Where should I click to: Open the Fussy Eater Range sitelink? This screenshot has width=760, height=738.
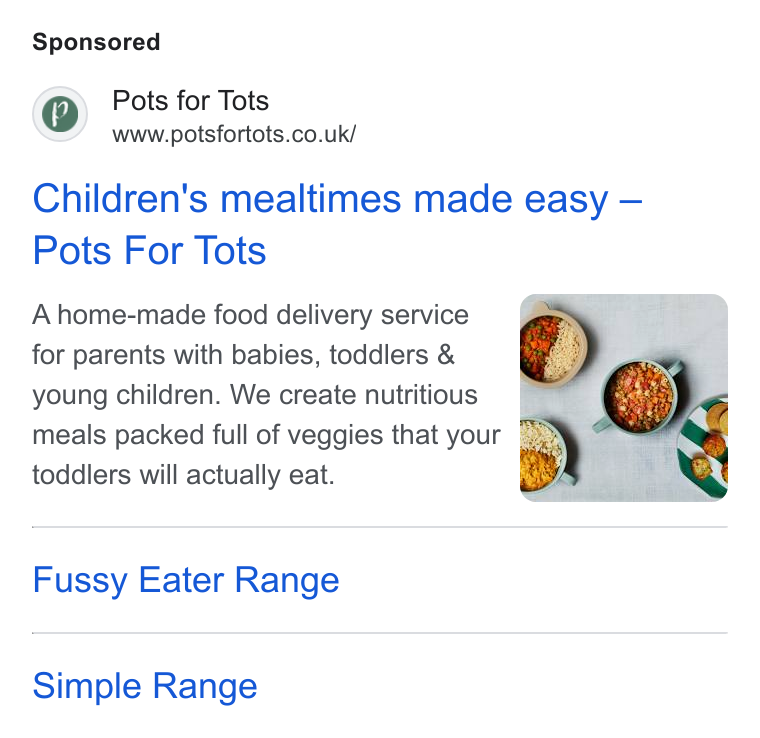[186, 580]
